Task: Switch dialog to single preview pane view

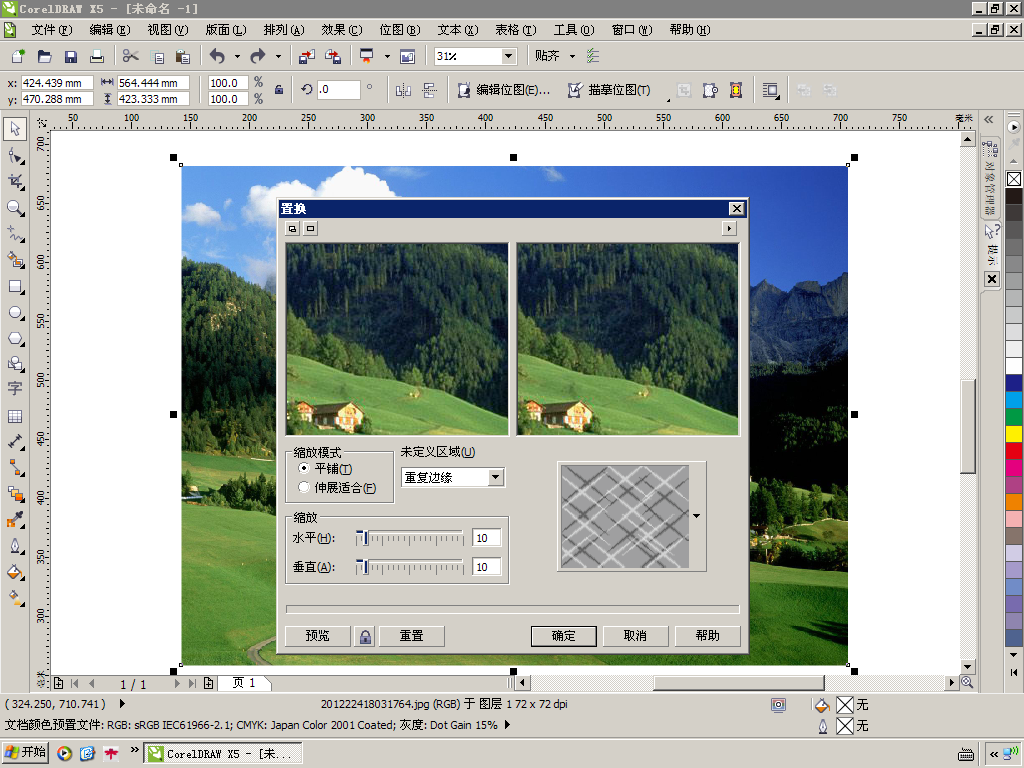Action: 311,229
